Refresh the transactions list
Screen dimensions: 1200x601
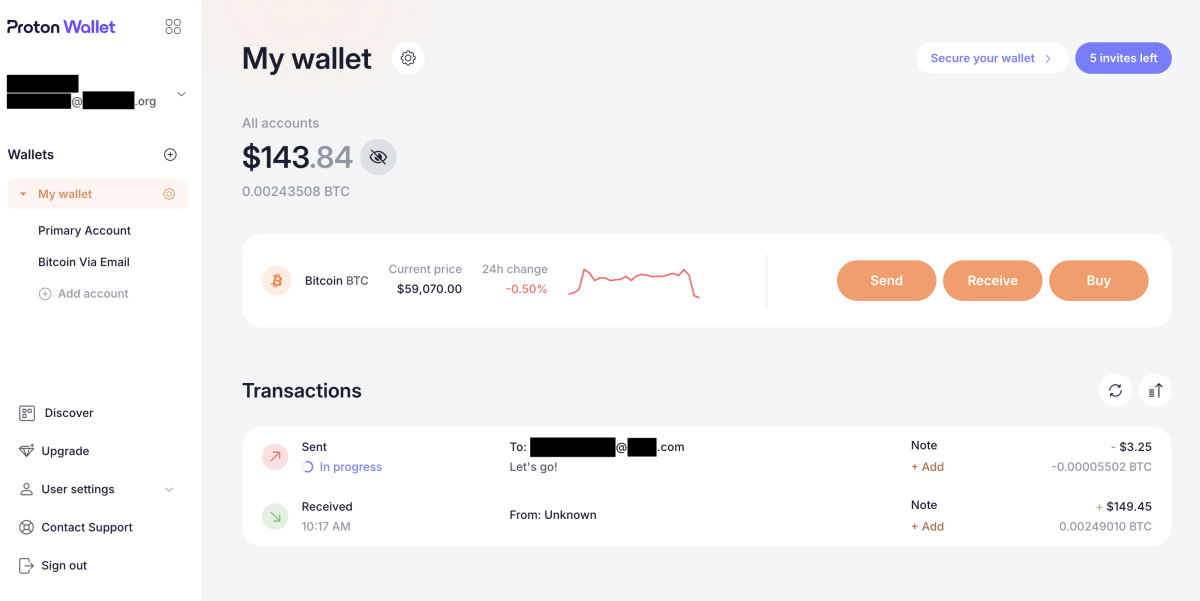(x=1115, y=390)
